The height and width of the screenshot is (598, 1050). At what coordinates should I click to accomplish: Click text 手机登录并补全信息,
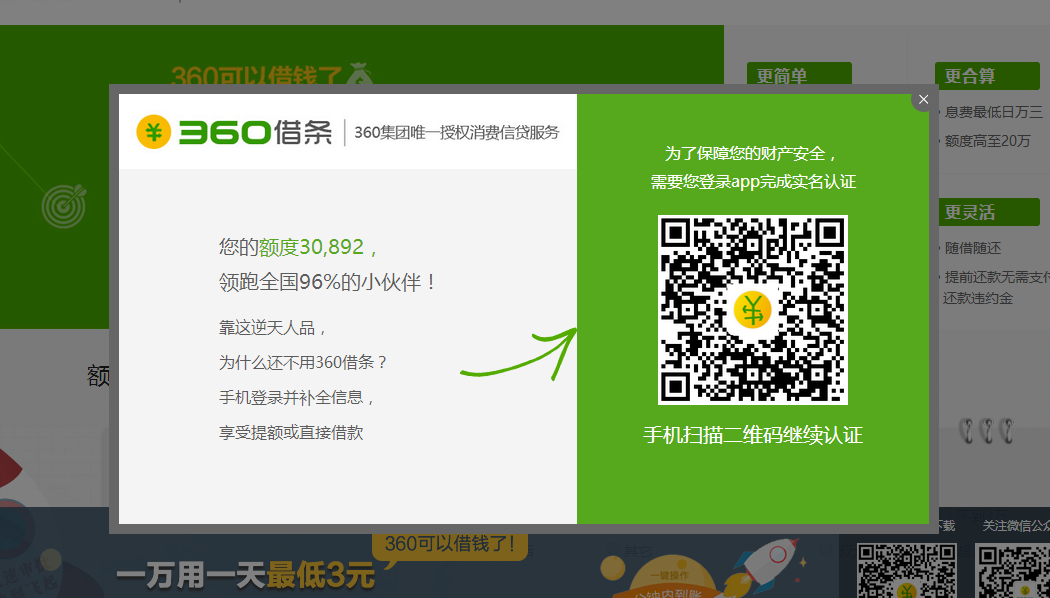pos(297,398)
